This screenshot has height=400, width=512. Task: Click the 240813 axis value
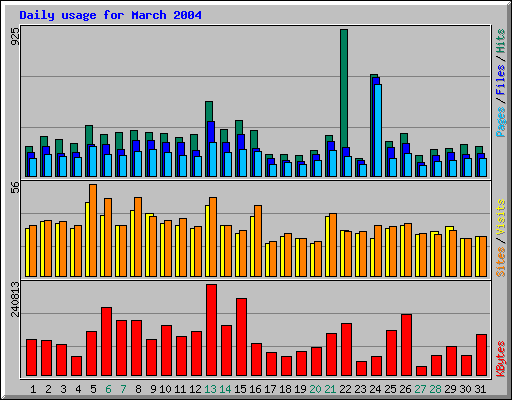click(15, 299)
